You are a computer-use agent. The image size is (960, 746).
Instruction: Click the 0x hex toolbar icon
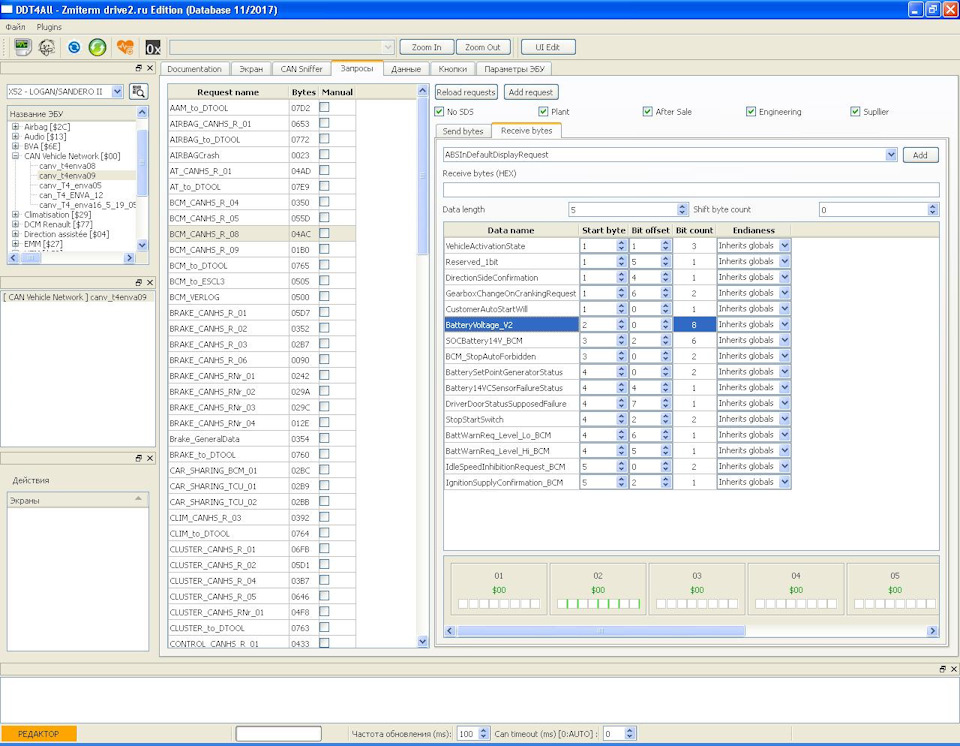(152, 47)
